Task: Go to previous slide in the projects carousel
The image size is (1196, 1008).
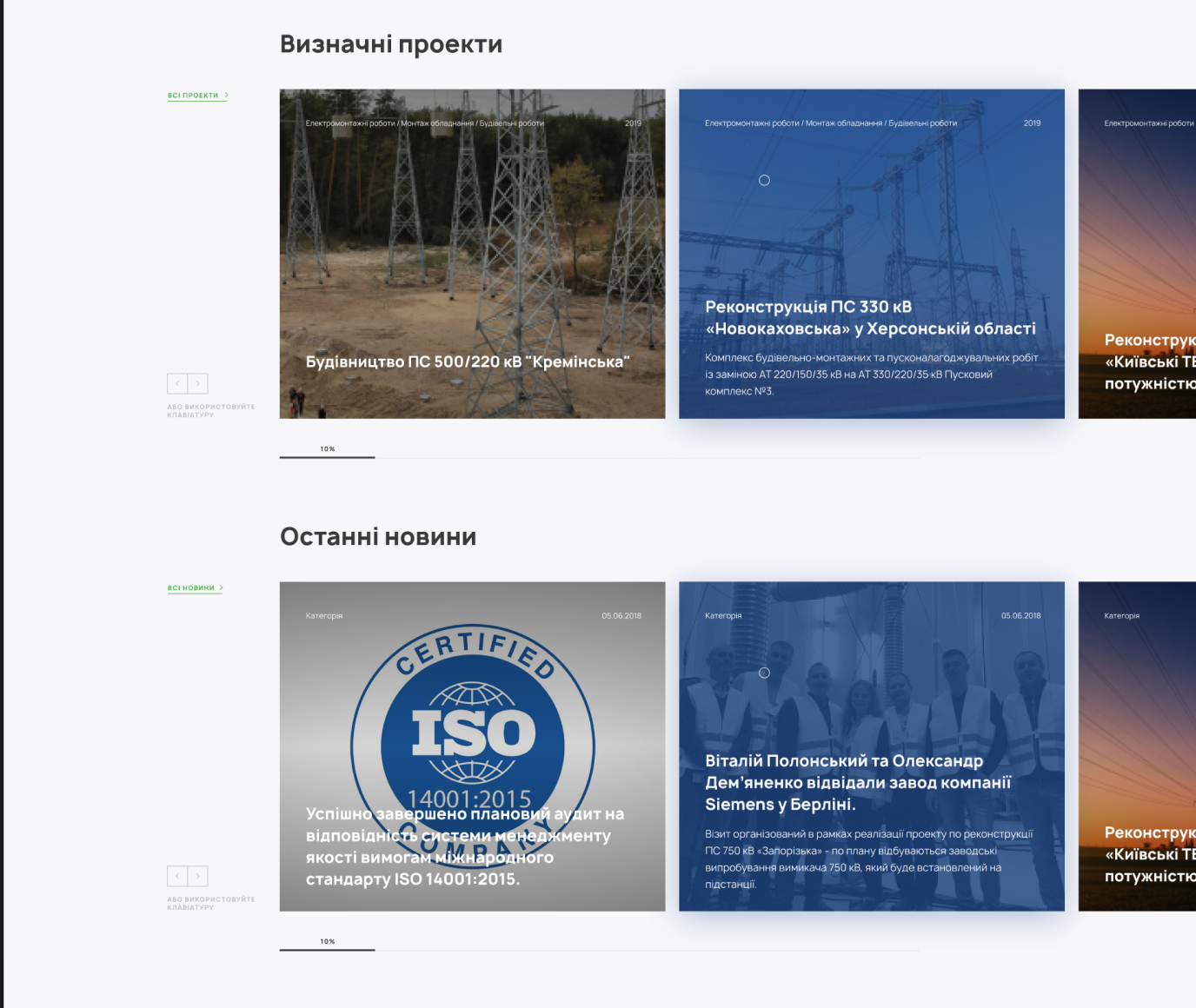Action: pos(177,383)
